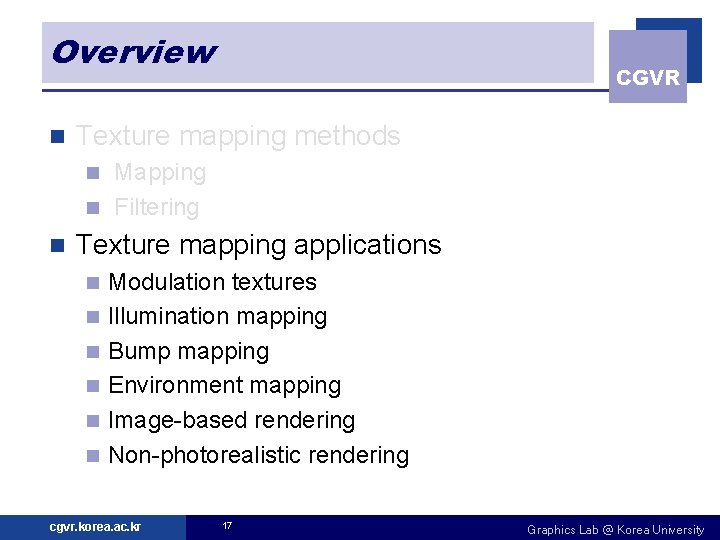Click 'Graphics Lab @ Korea University' footer text
This screenshot has height=540, width=720.
pyautogui.click(x=615, y=530)
